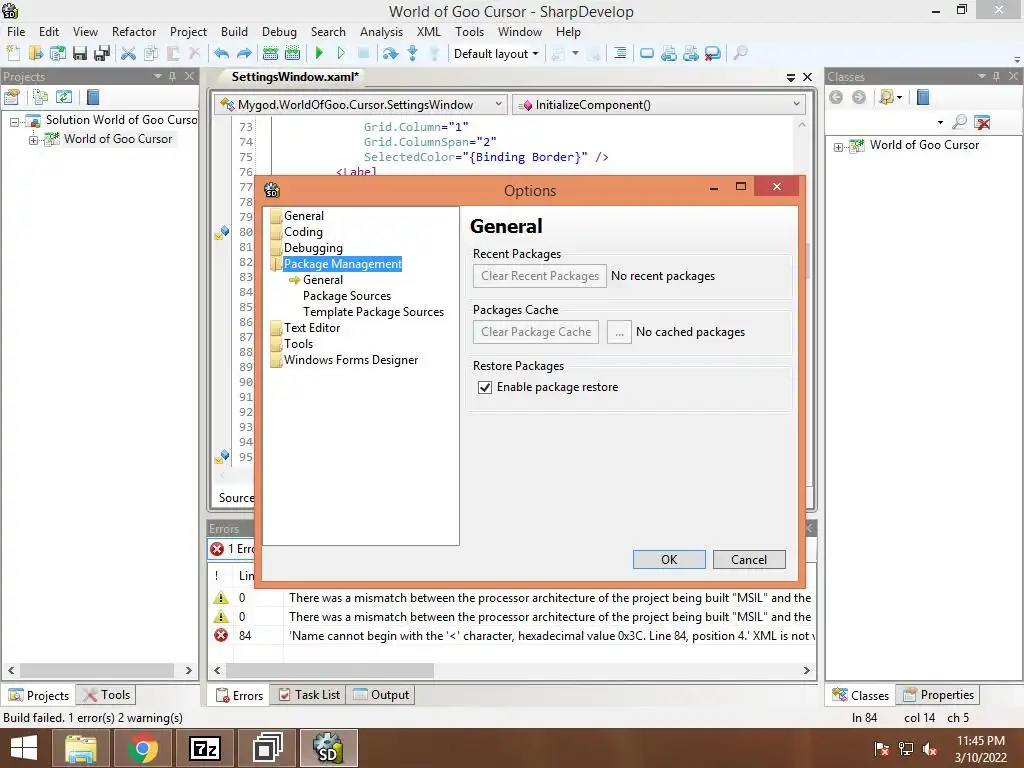Click the Save All double-floppy icon

[x=102, y=54]
